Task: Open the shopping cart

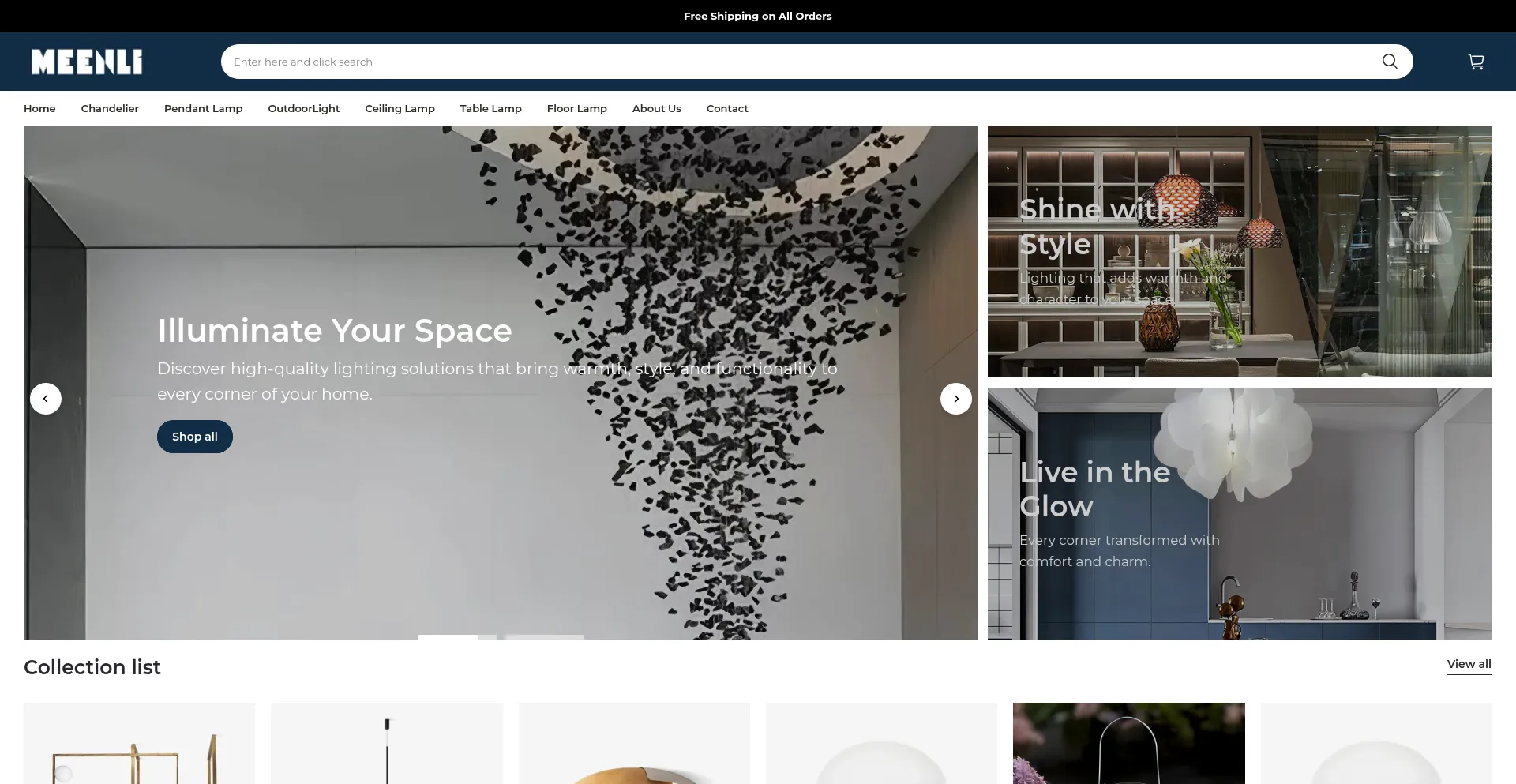Action: coord(1475,62)
